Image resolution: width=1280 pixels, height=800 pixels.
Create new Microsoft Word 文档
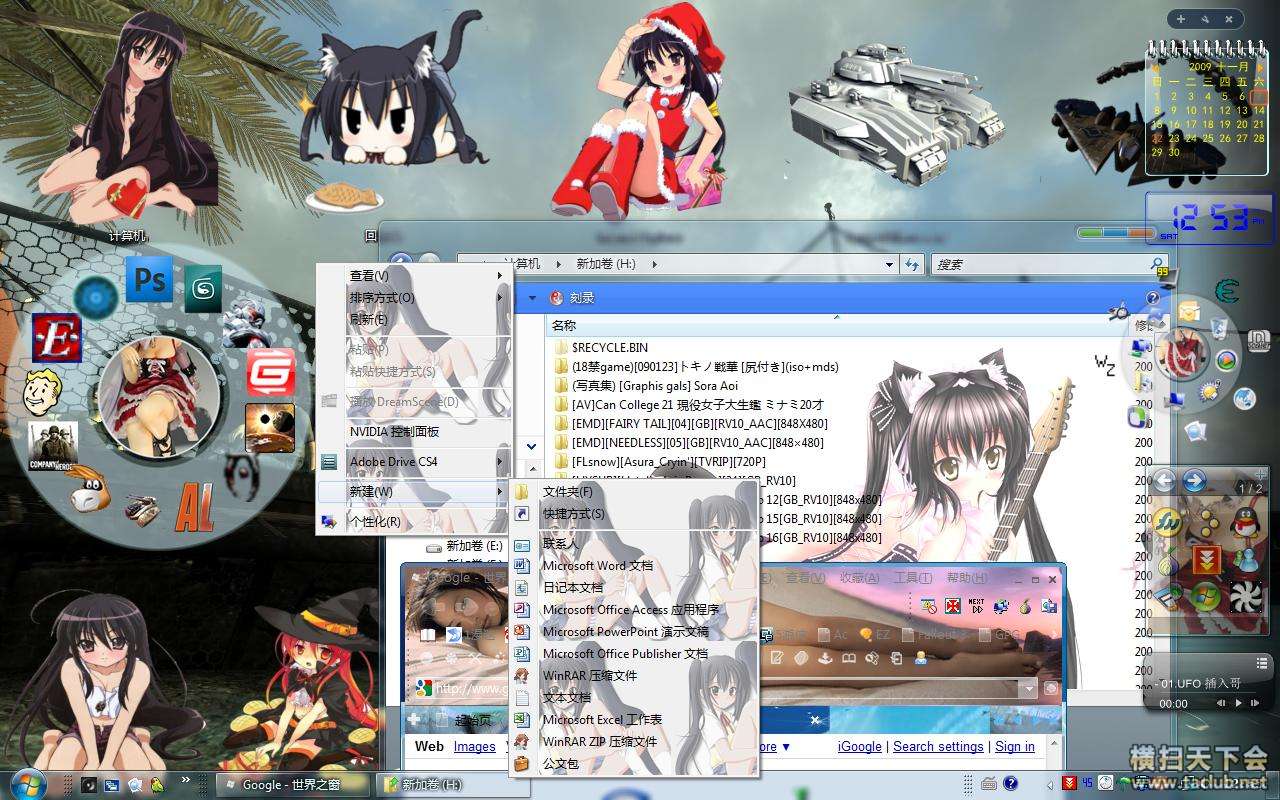tap(634, 565)
